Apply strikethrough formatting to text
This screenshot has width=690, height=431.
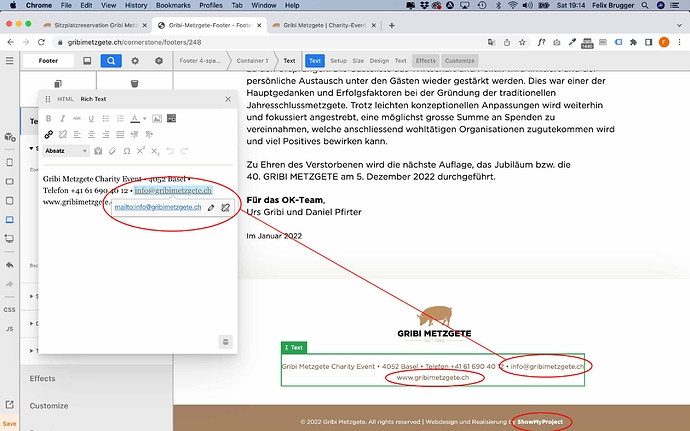click(x=77, y=118)
